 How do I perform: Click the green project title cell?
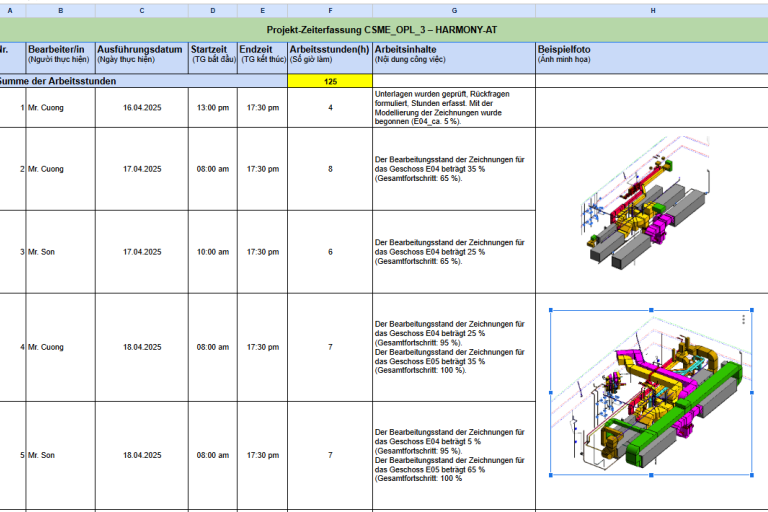pos(384,31)
